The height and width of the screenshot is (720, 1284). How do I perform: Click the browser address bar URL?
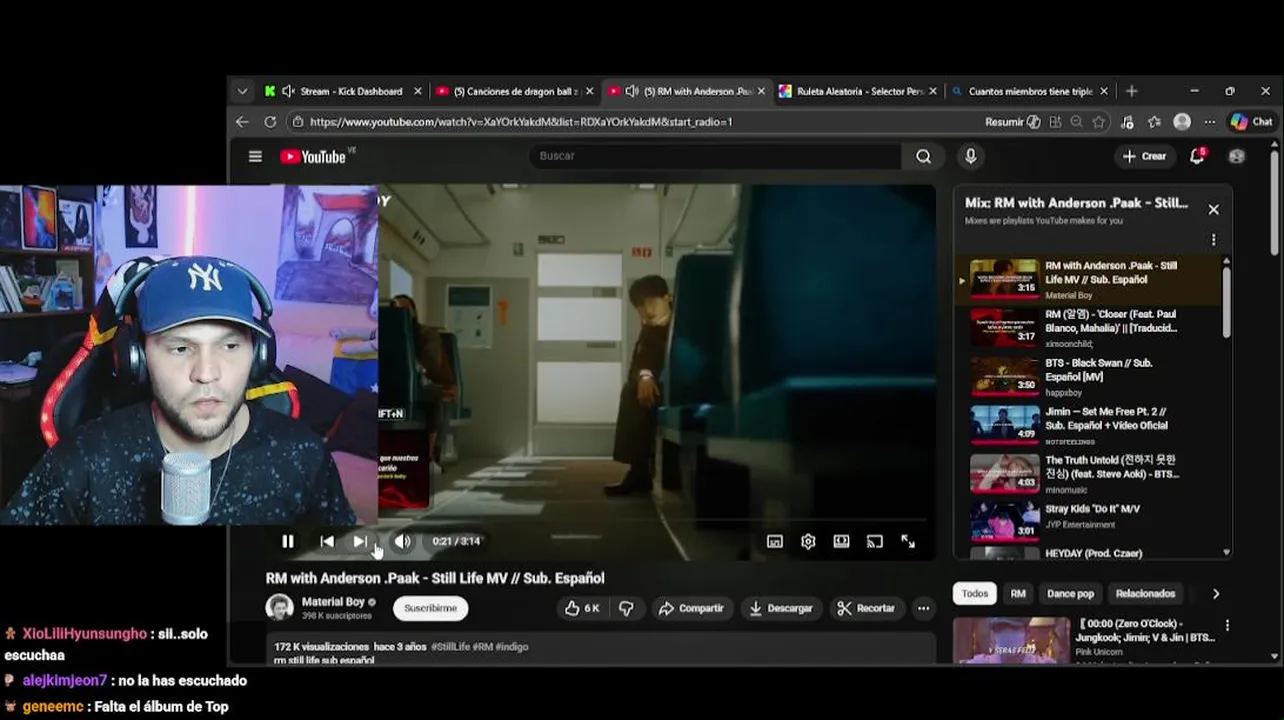coord(520,122)
